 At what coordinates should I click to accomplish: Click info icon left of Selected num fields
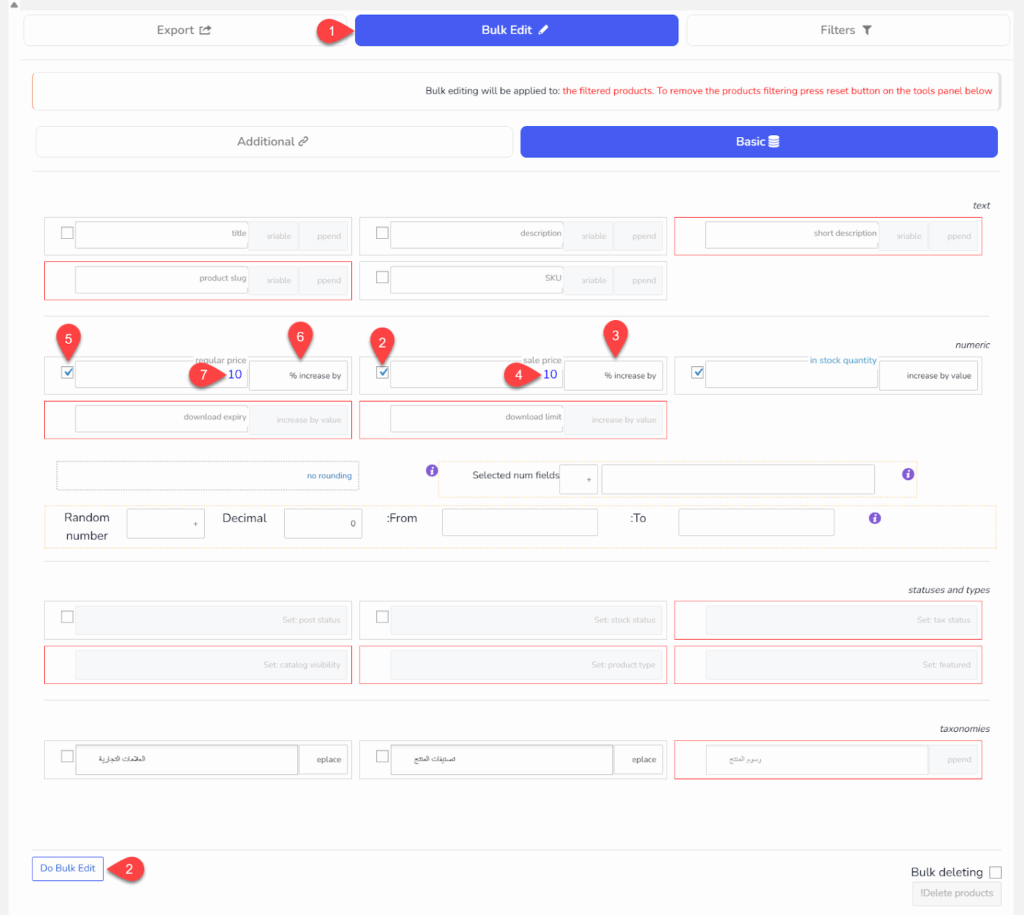point(432,470)
